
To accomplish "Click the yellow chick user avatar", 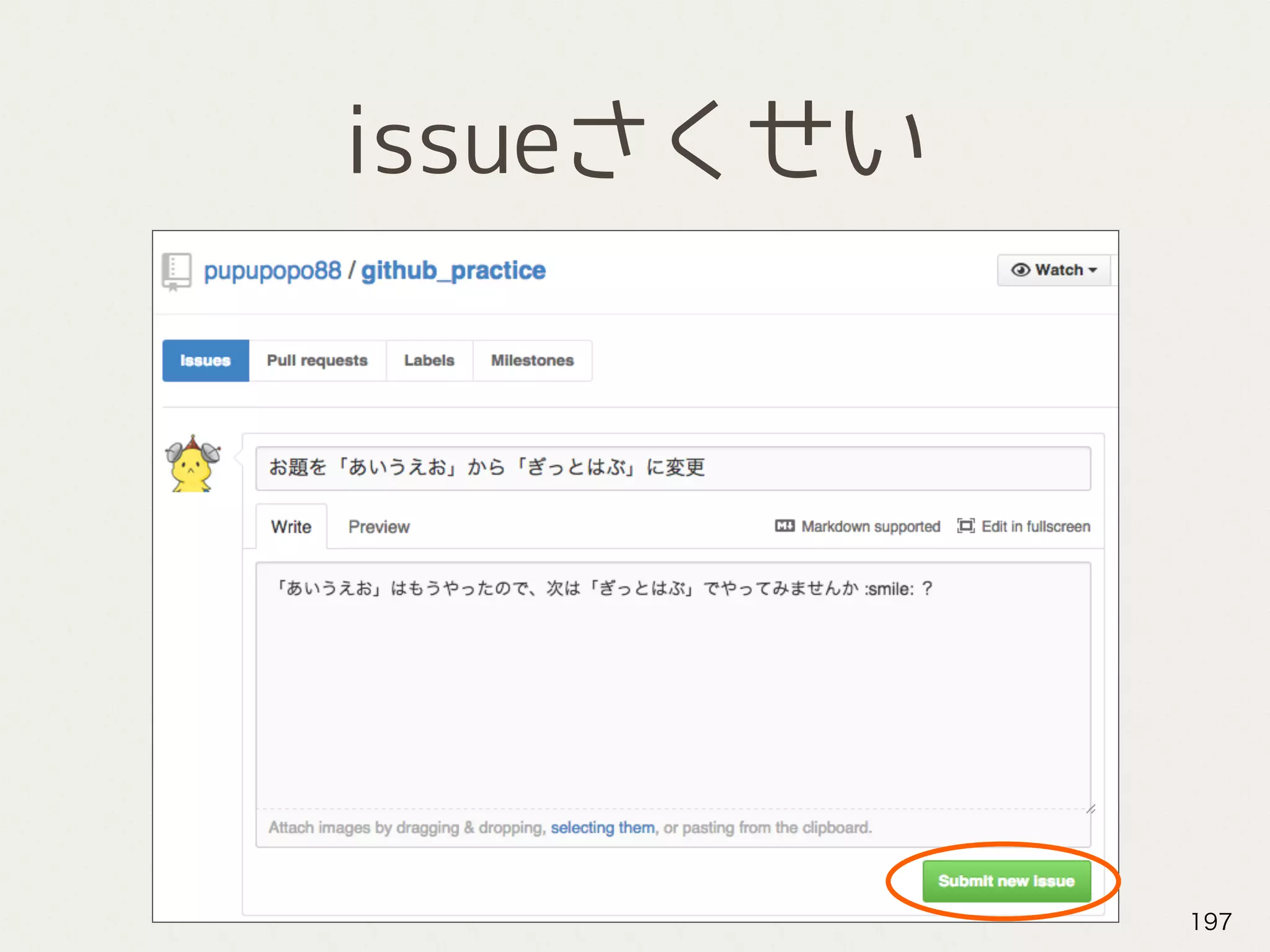I will [192, 465].
